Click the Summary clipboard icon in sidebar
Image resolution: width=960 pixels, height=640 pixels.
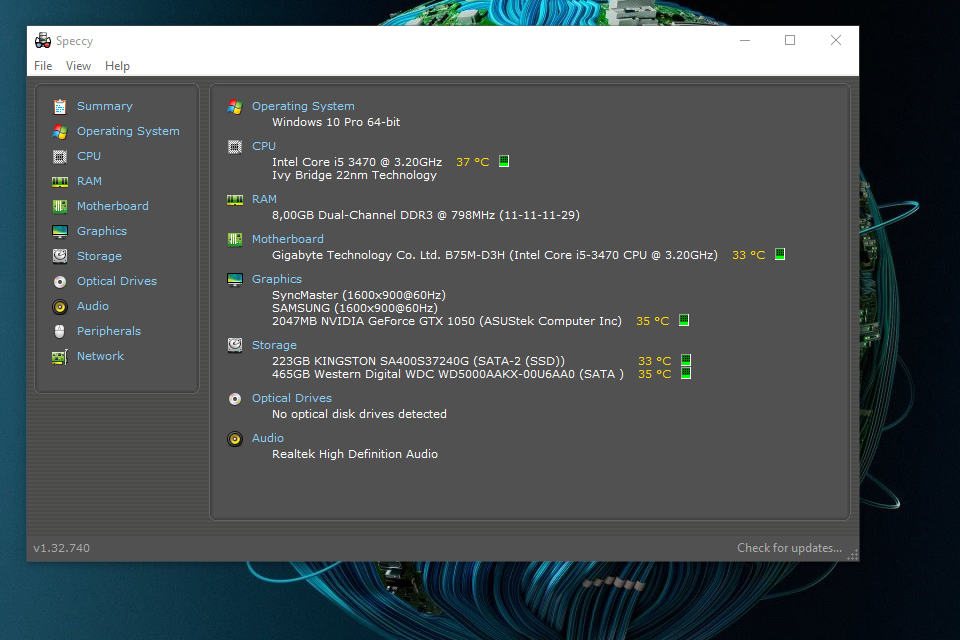click(x=60, y=106)
